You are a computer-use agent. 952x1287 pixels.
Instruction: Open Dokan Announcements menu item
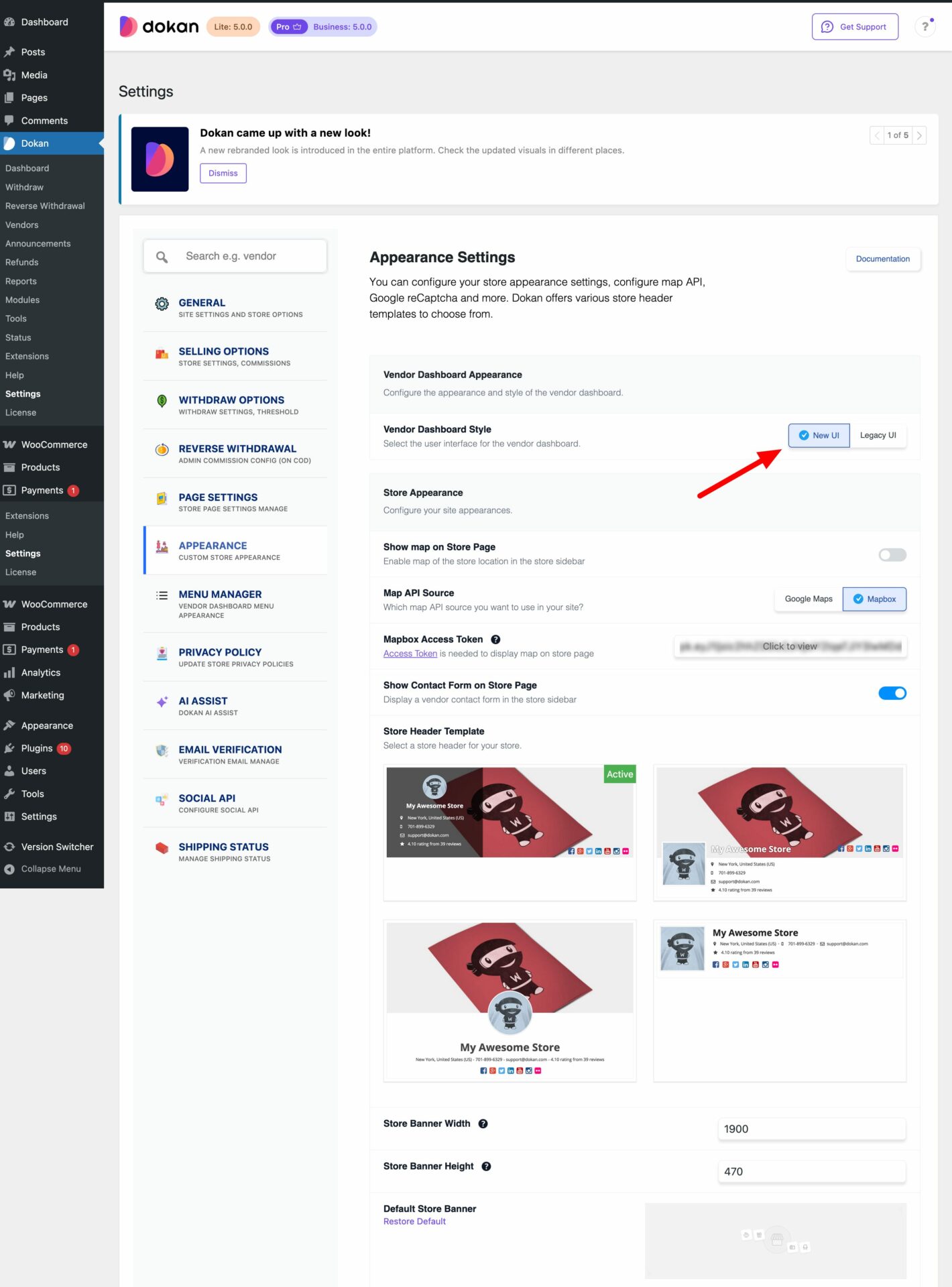38,244
